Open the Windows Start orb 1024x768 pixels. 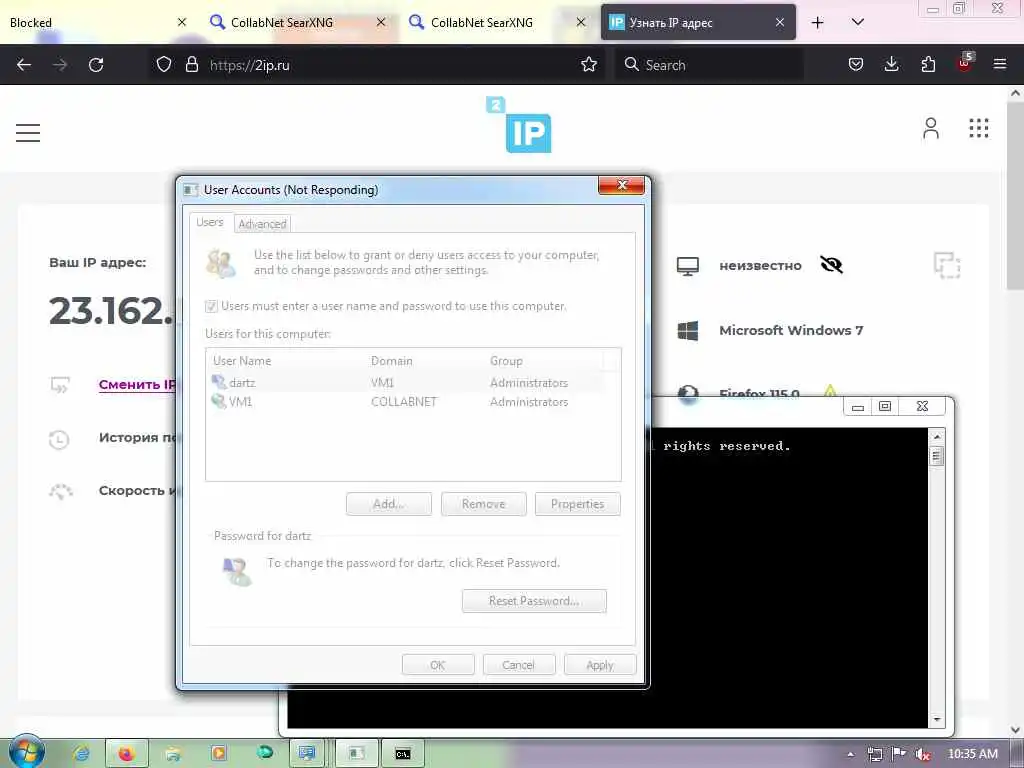[26, 752]
